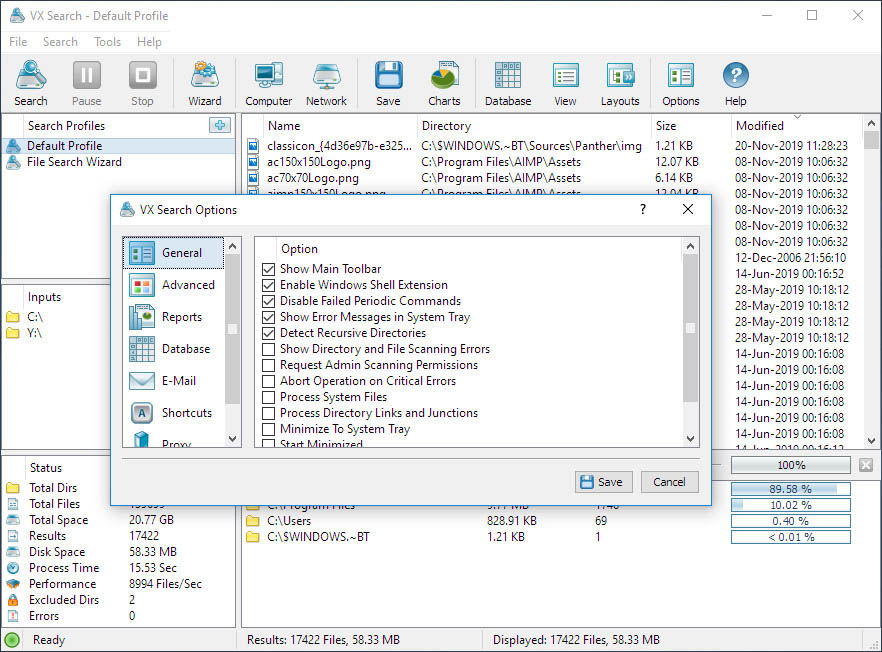The width and height of the screenshot is (882, 652).
Task: Toggle Disable Failed Periodic Commands
Action: tap(268, 301)
